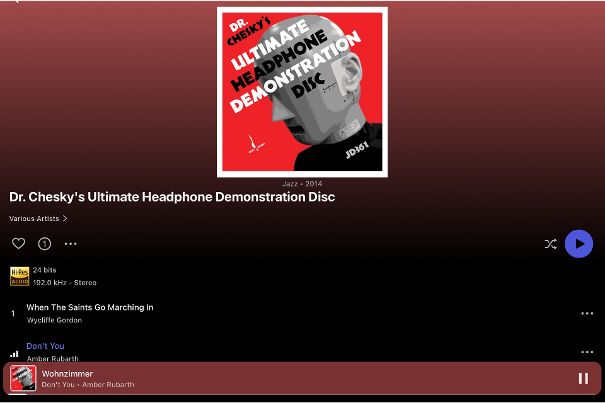
Task: Click the Hi-Res Audio badge
Action: [x=19, y=276]
